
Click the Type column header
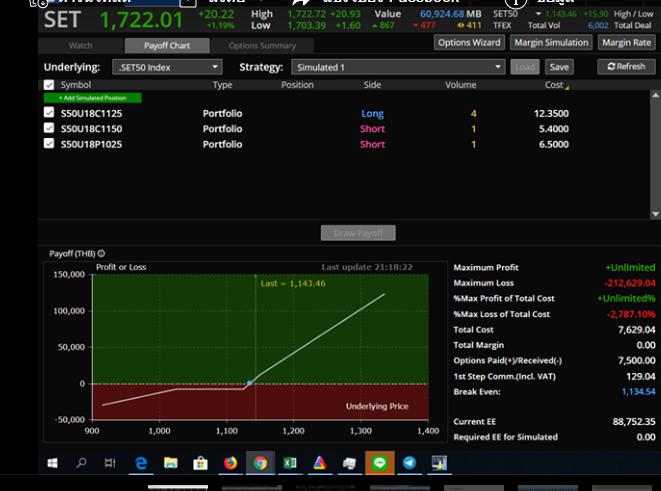[223, 85]
